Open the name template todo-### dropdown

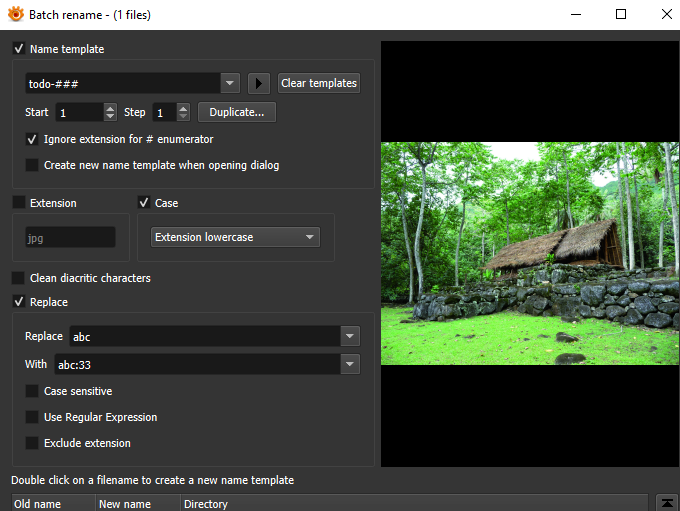point(230,83)
